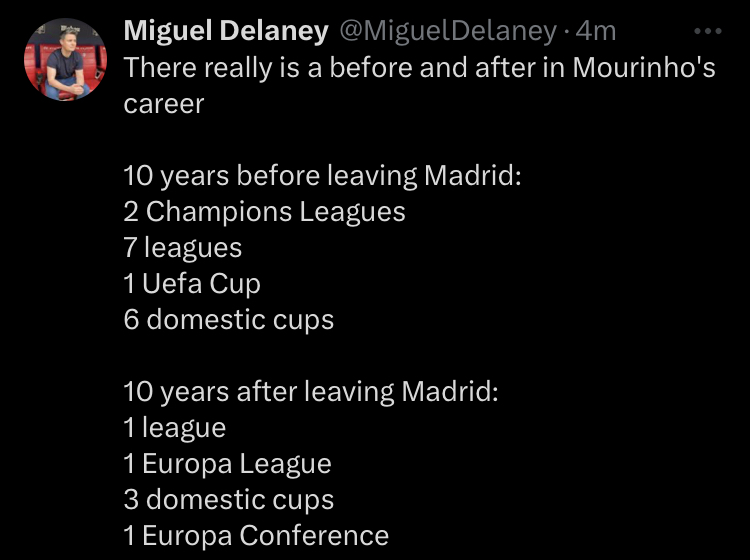Image resolution: width=750 pixels, height=560 pixels.
Task: Click the word "career" on second line
Action: point(164,104)
